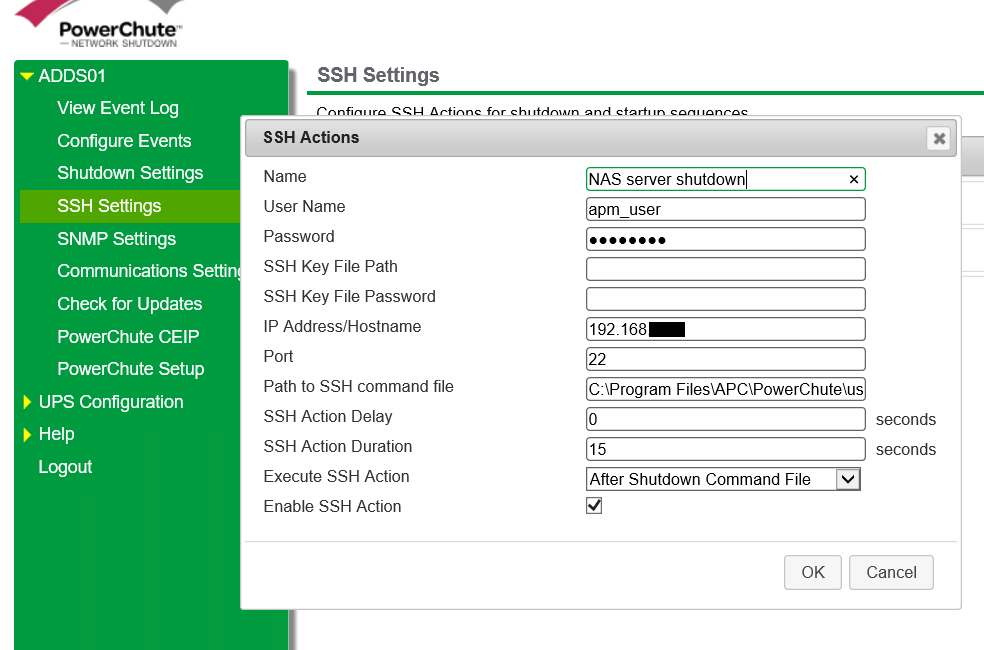Toggle the Enable SSH Action checkbox
Image resolution: width=984 pixels, height=650 pixels.
(x=594, y=506)
